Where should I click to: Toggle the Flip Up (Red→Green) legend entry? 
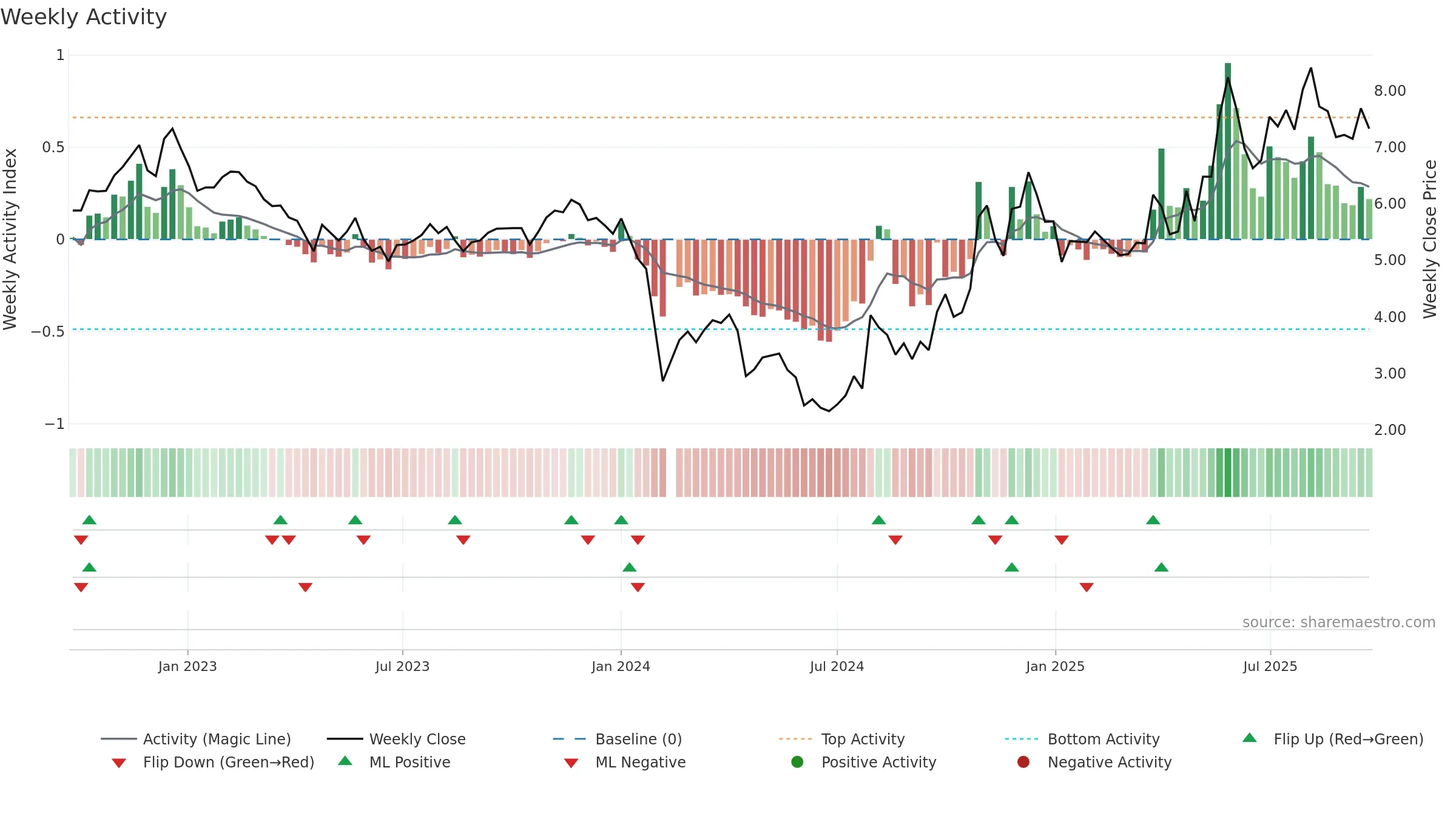[1332, 739]
